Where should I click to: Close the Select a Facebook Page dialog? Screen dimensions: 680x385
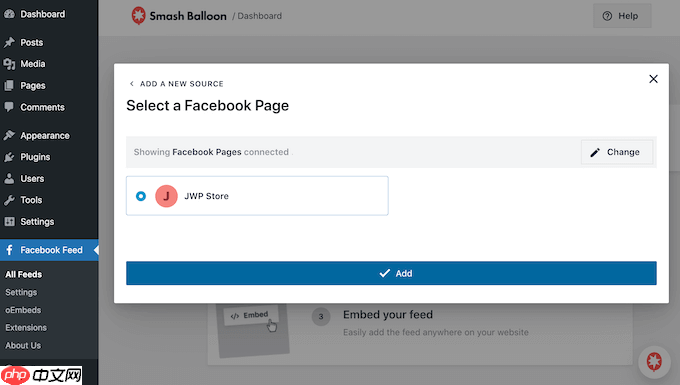tap(653, 79)
